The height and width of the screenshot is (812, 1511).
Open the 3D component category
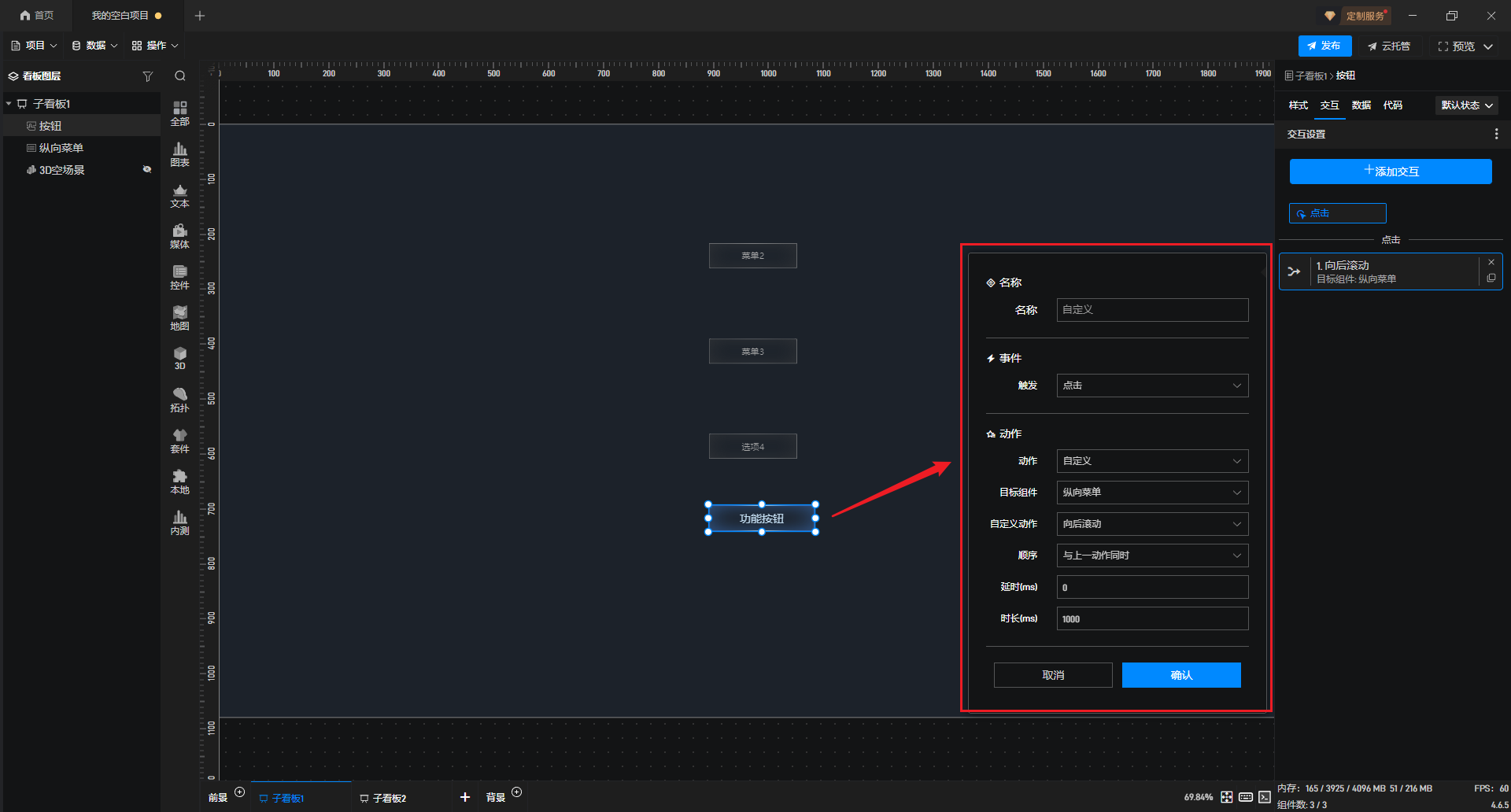pos(179,358)
